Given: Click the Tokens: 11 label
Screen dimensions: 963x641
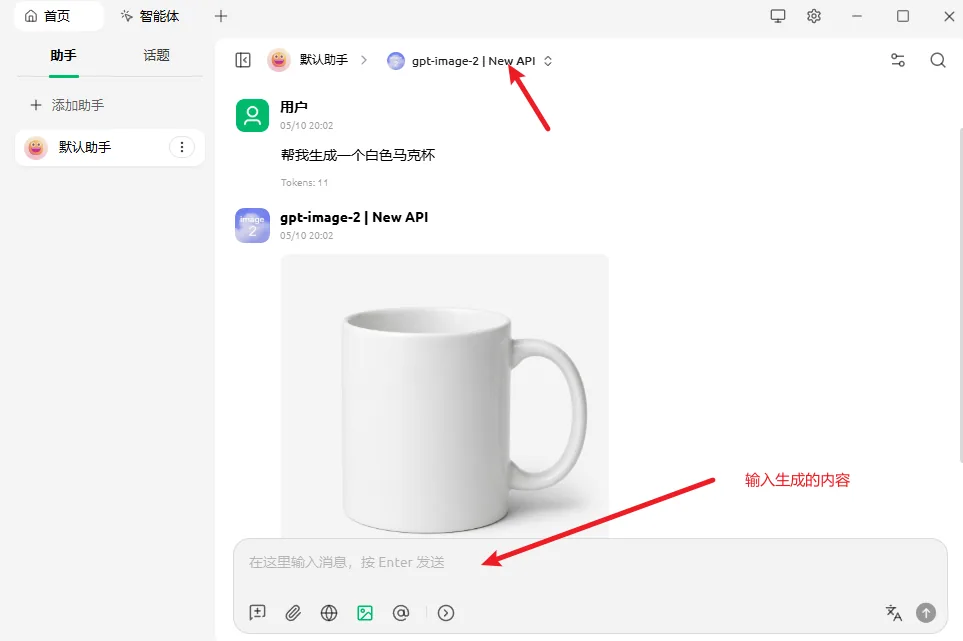Looking at the screenshot, I should (x=305, y=182).
